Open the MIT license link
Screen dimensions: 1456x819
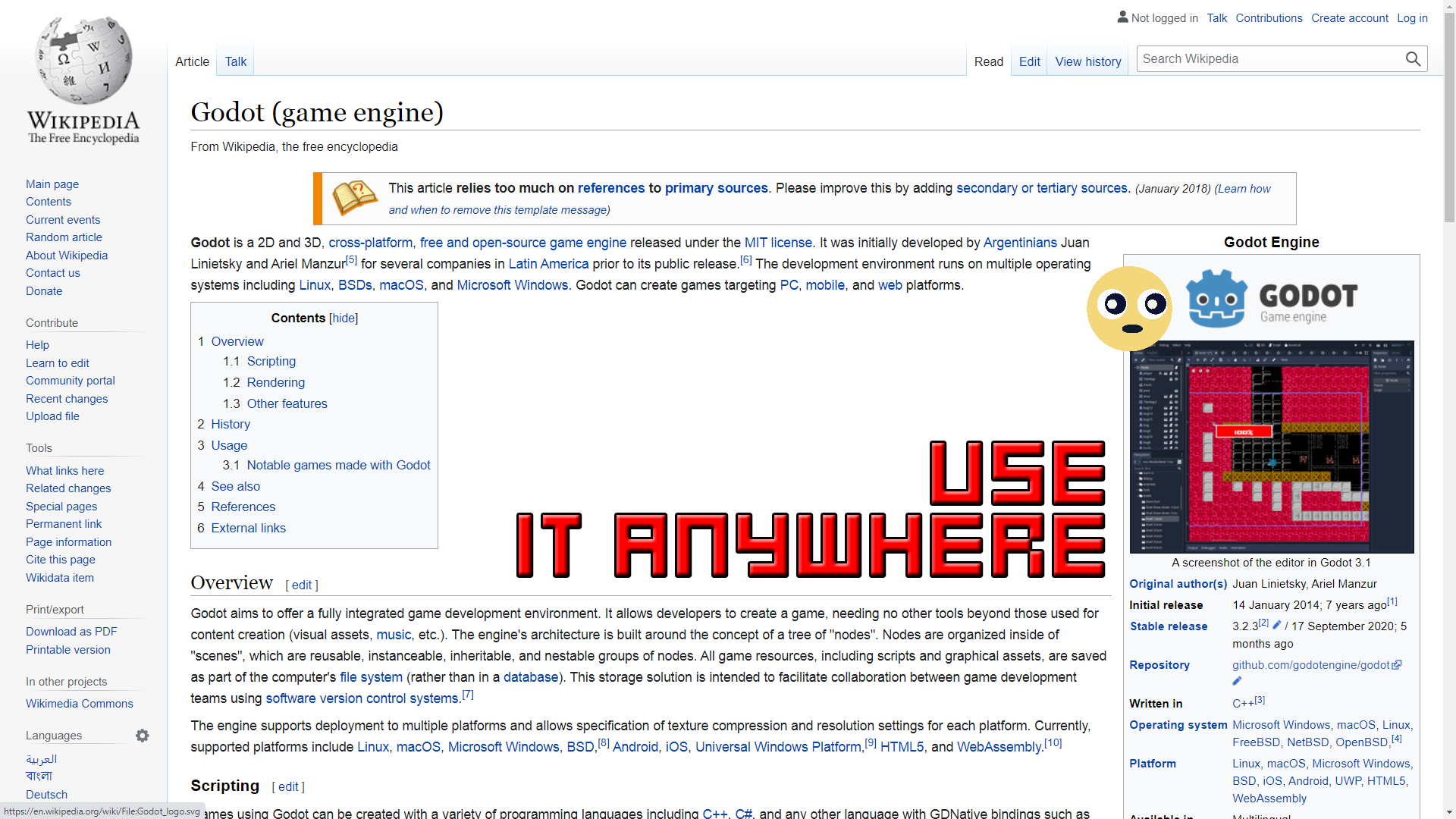(x=778, y=243)
